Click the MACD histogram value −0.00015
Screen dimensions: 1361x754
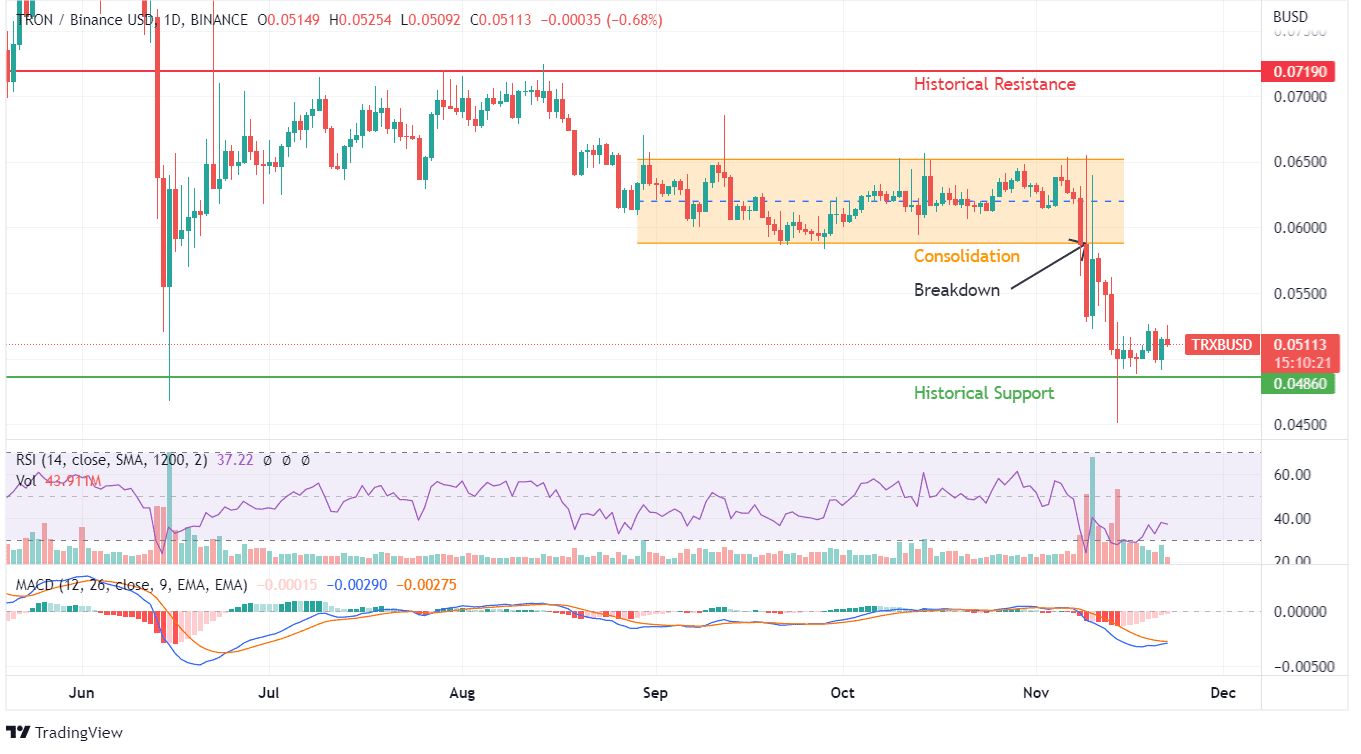285,584
